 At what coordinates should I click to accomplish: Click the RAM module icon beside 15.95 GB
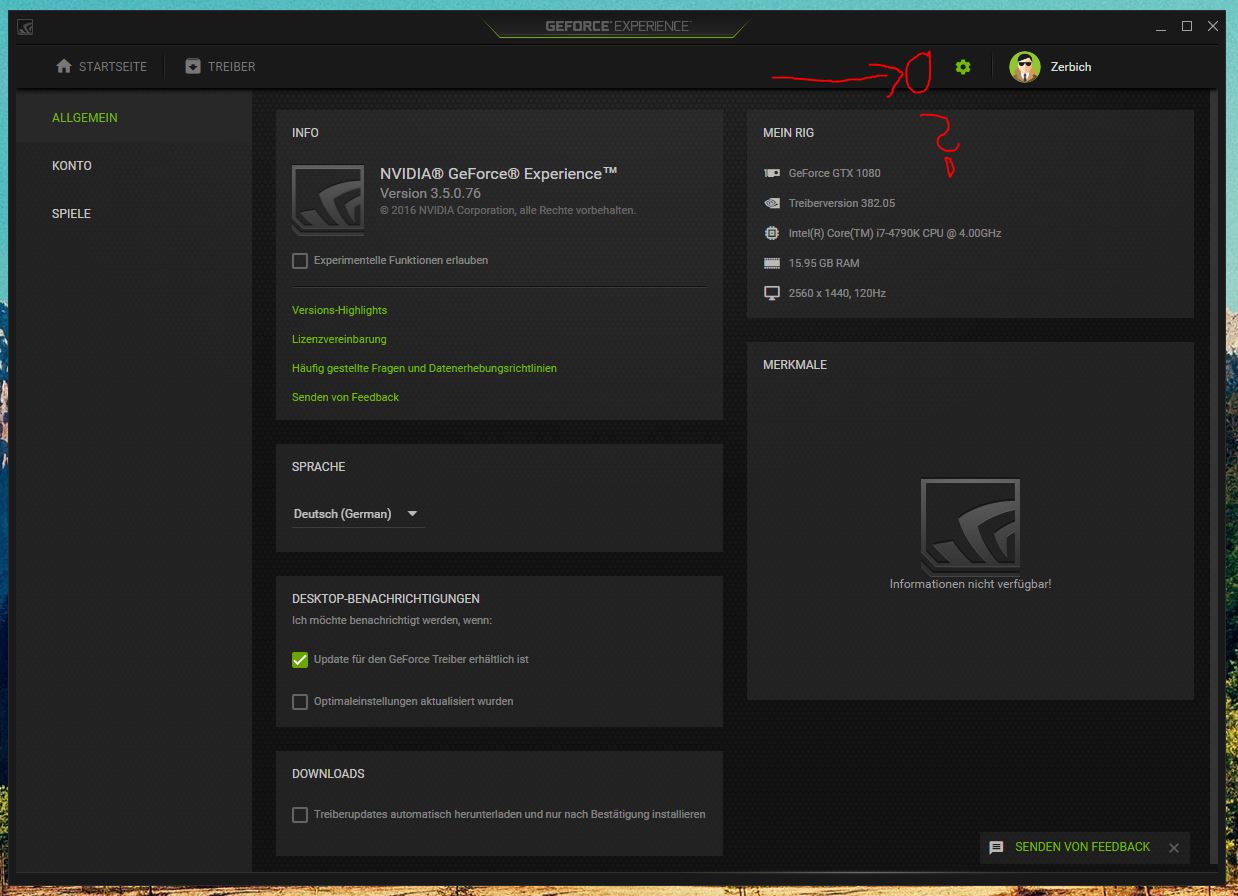coord(772,263)
